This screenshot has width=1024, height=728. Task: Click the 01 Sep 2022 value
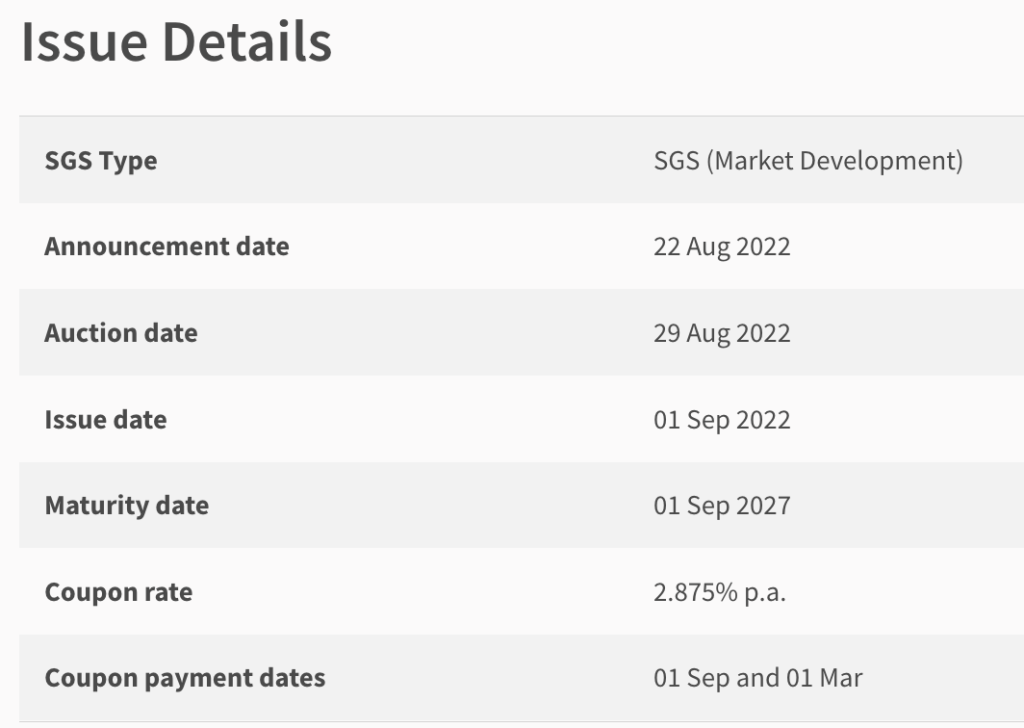(x=722, y=420)
